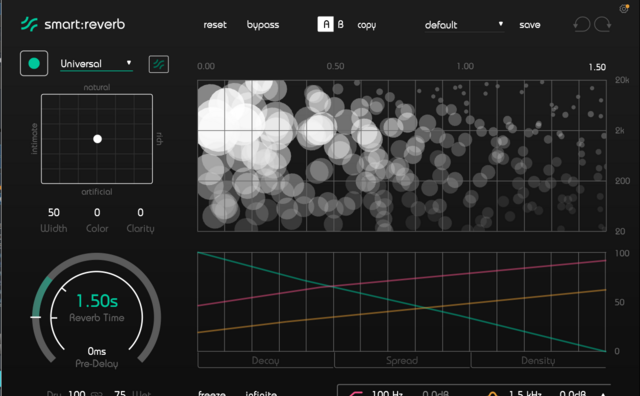Image resolution: width=640 pixels, height=396 pixels.
Task: Click the green learn record button
Action: point(34,63)
